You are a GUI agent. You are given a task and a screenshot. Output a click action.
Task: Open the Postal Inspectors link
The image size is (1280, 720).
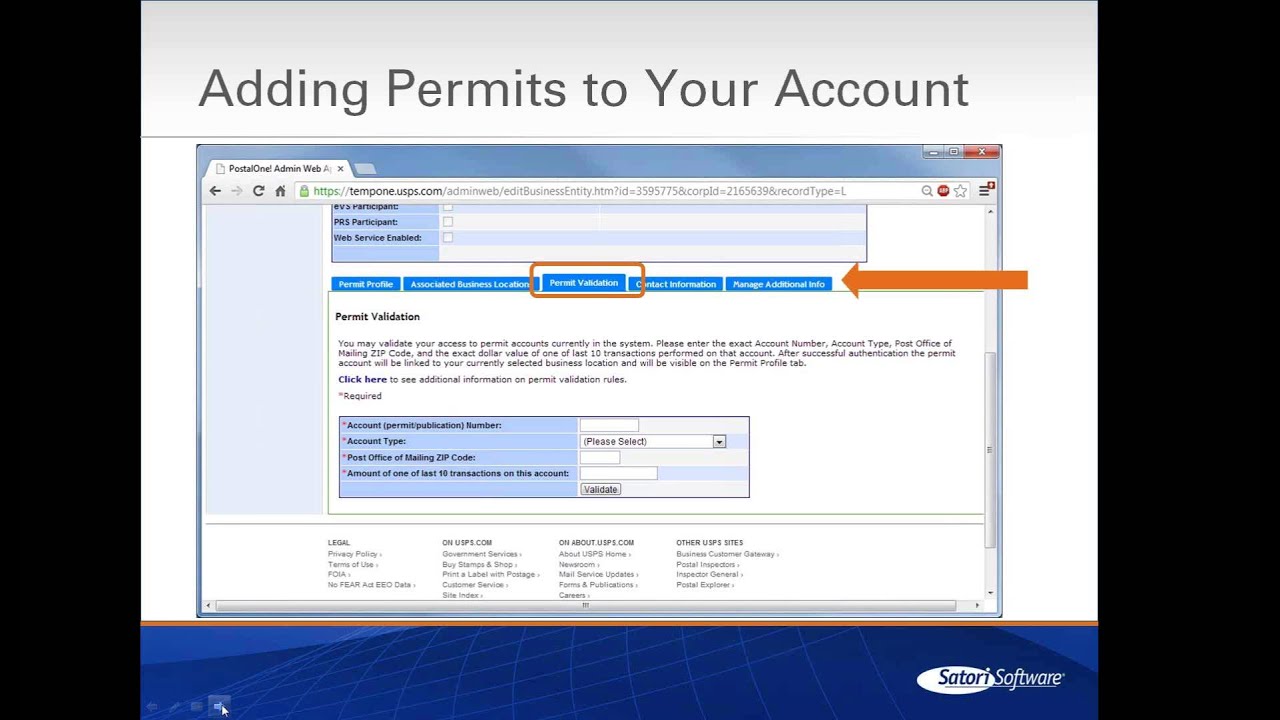[707, 565]
